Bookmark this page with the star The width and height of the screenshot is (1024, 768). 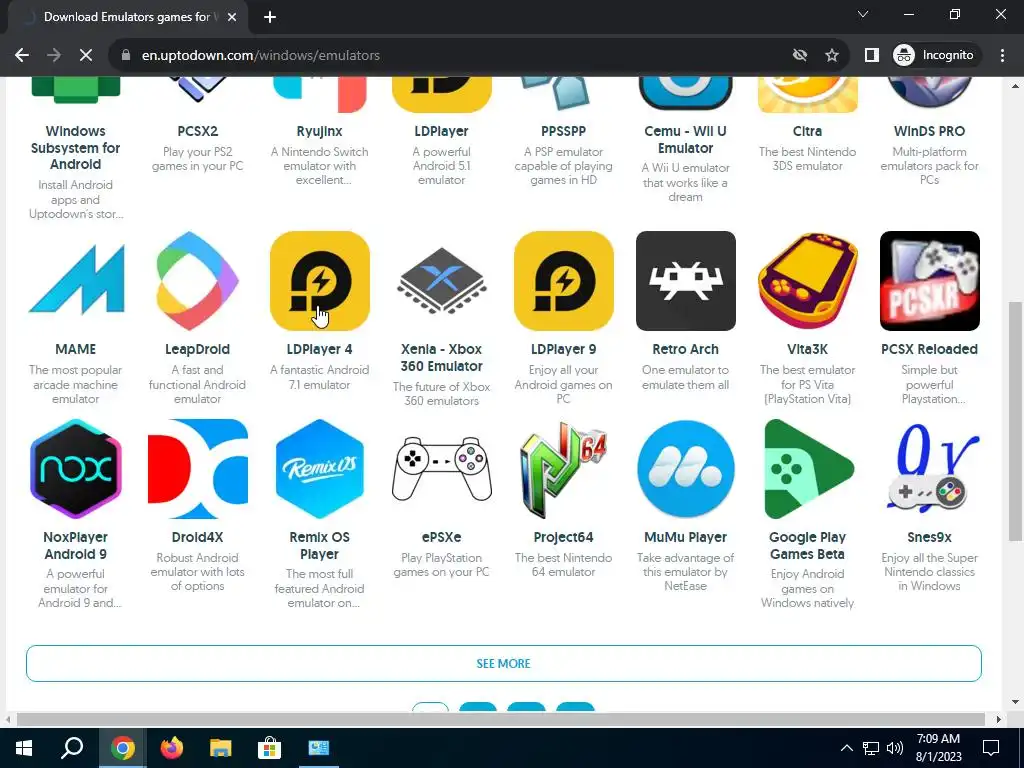(831, 56)
